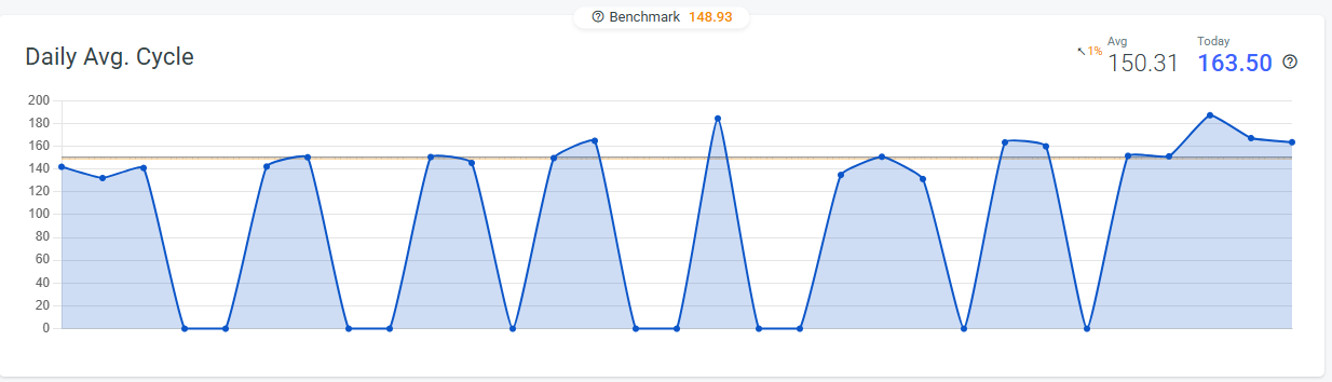Click the highest data point near the chart's right end
Image resolution: width=1332 pixels, height=382 pixels.
[1210, 115]
